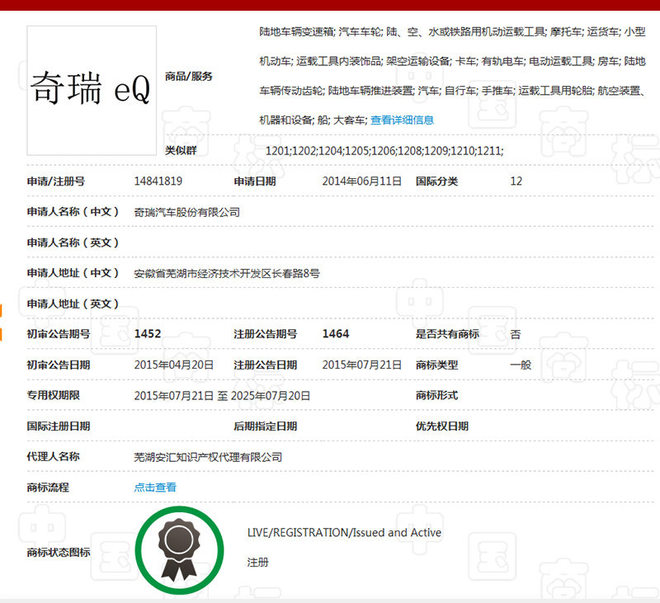Select preliminary announcement date 2015年04月20日
The image size is (660, 603).
pyautogui.click(x=174, y=365)
